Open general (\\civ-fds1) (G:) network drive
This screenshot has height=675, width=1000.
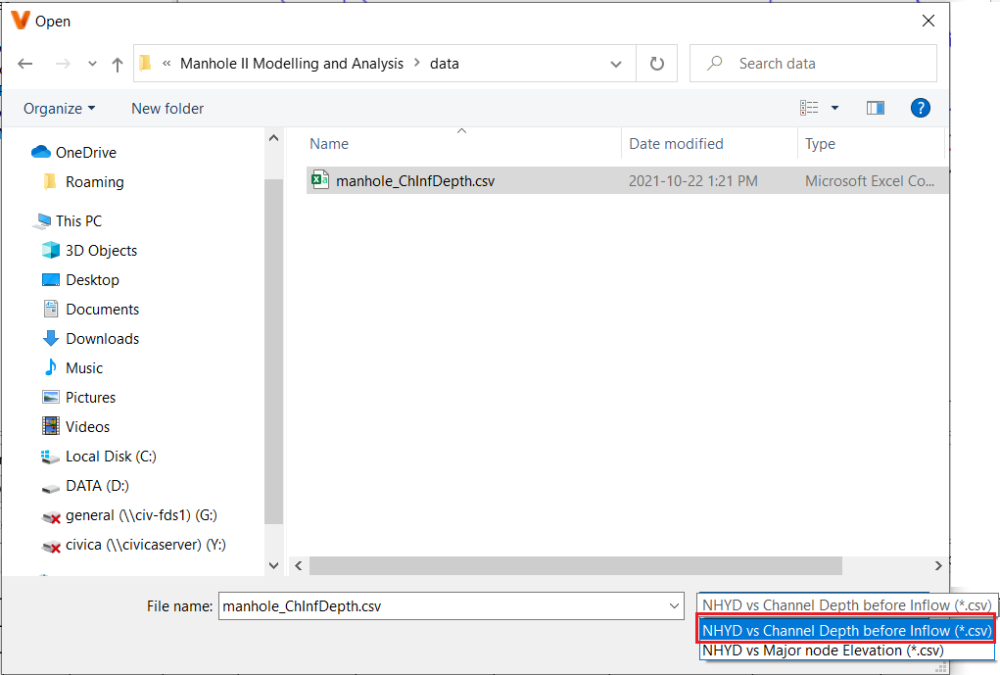pos(141,515)
